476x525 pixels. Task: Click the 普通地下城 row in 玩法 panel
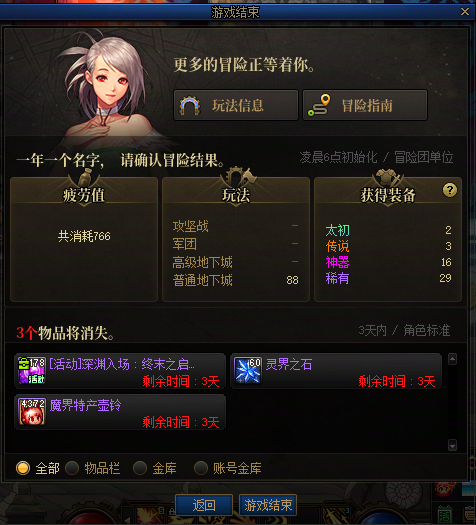236,280
